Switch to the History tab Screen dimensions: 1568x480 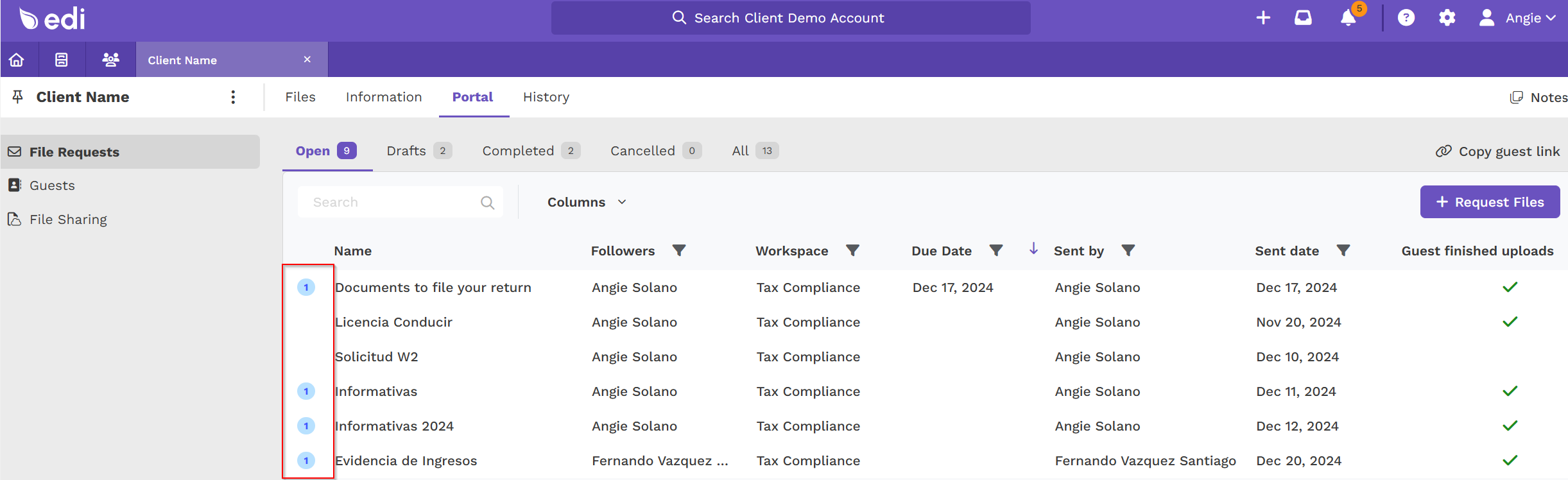pyautogui.click(x=546, y=97)
